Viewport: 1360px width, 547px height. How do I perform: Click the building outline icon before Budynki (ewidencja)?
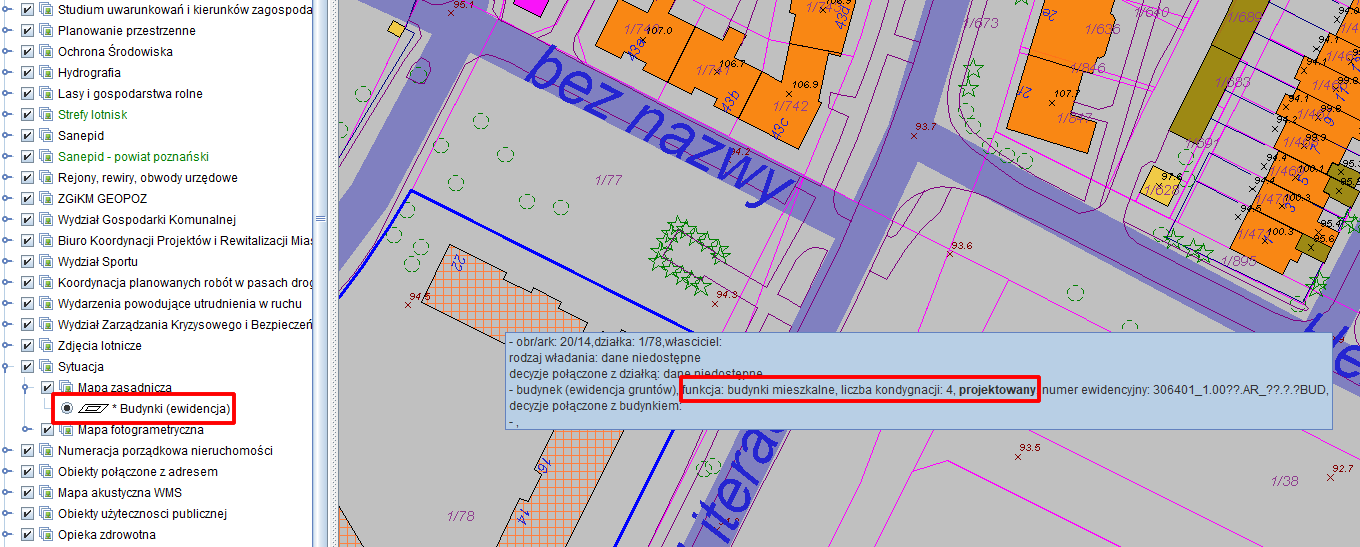click(93, 409)
